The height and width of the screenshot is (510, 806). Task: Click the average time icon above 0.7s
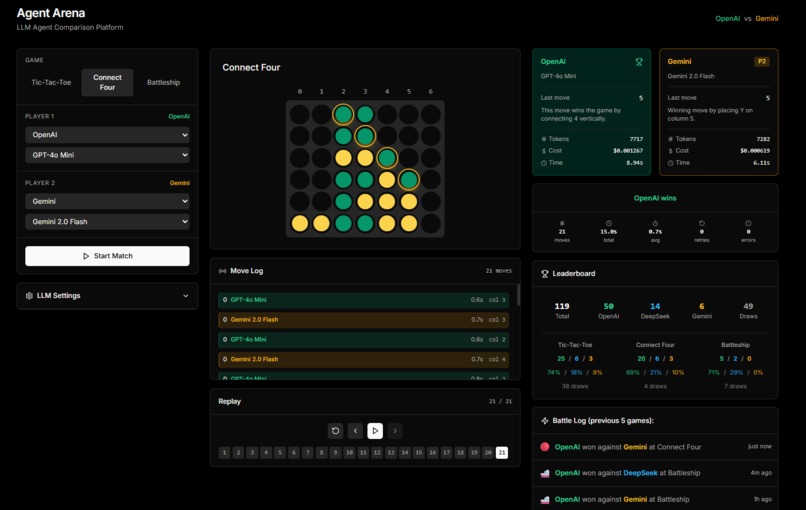[655, 224]
